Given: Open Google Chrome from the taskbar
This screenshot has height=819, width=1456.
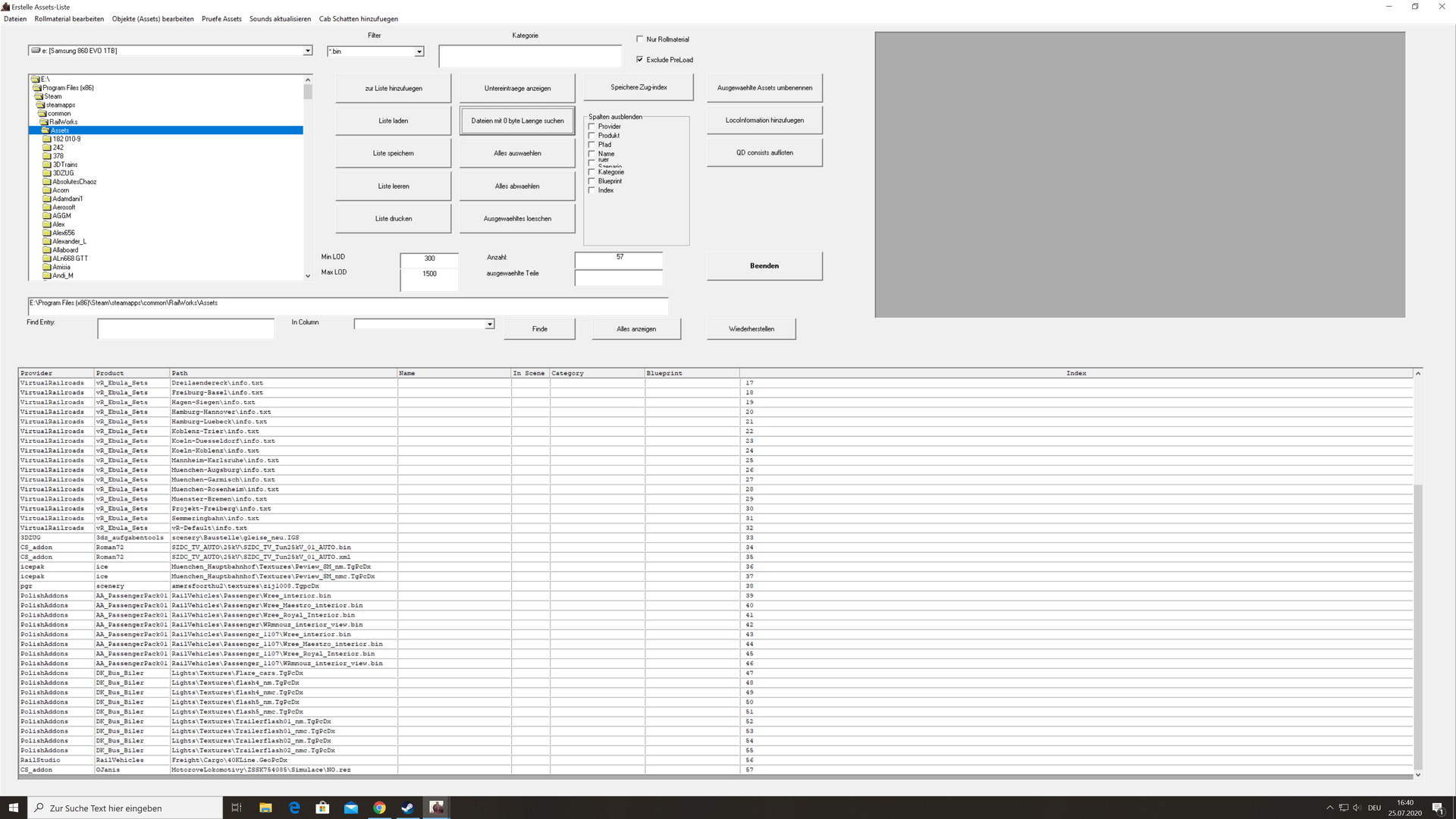Looking at the screenshot, I should point(379,808).
